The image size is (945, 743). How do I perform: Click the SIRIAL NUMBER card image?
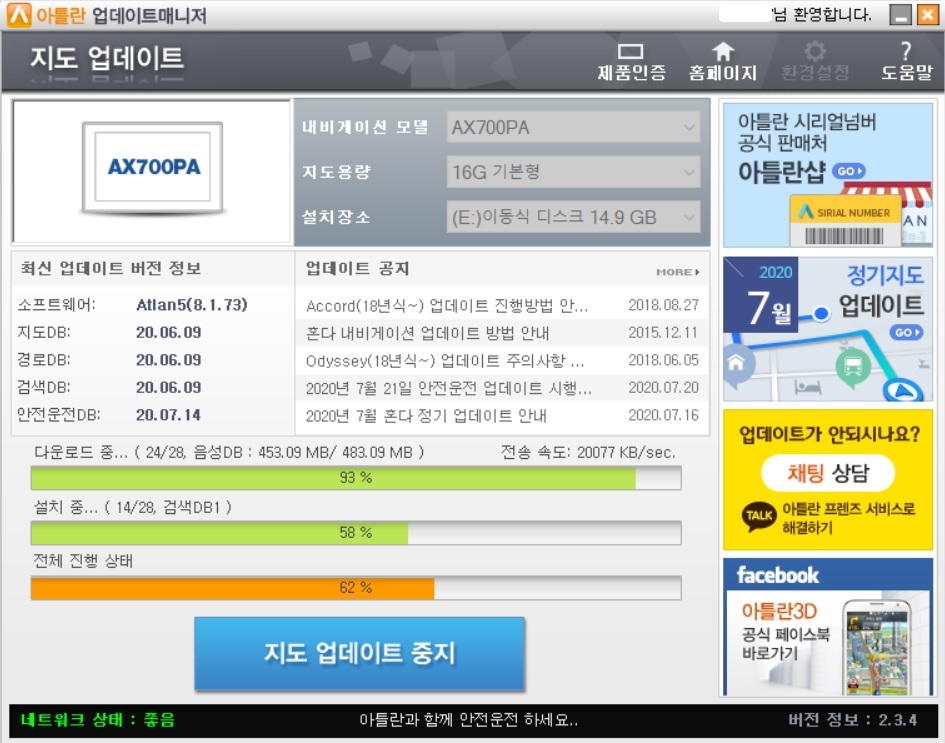click(x=846, y=221)
